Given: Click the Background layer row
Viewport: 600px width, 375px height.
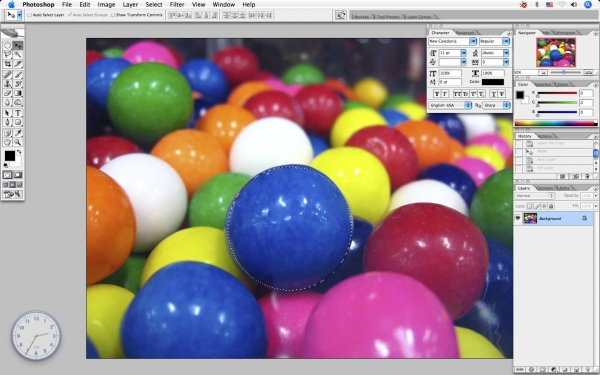Looking at the screenshot, I should click(x=553, y=218).
